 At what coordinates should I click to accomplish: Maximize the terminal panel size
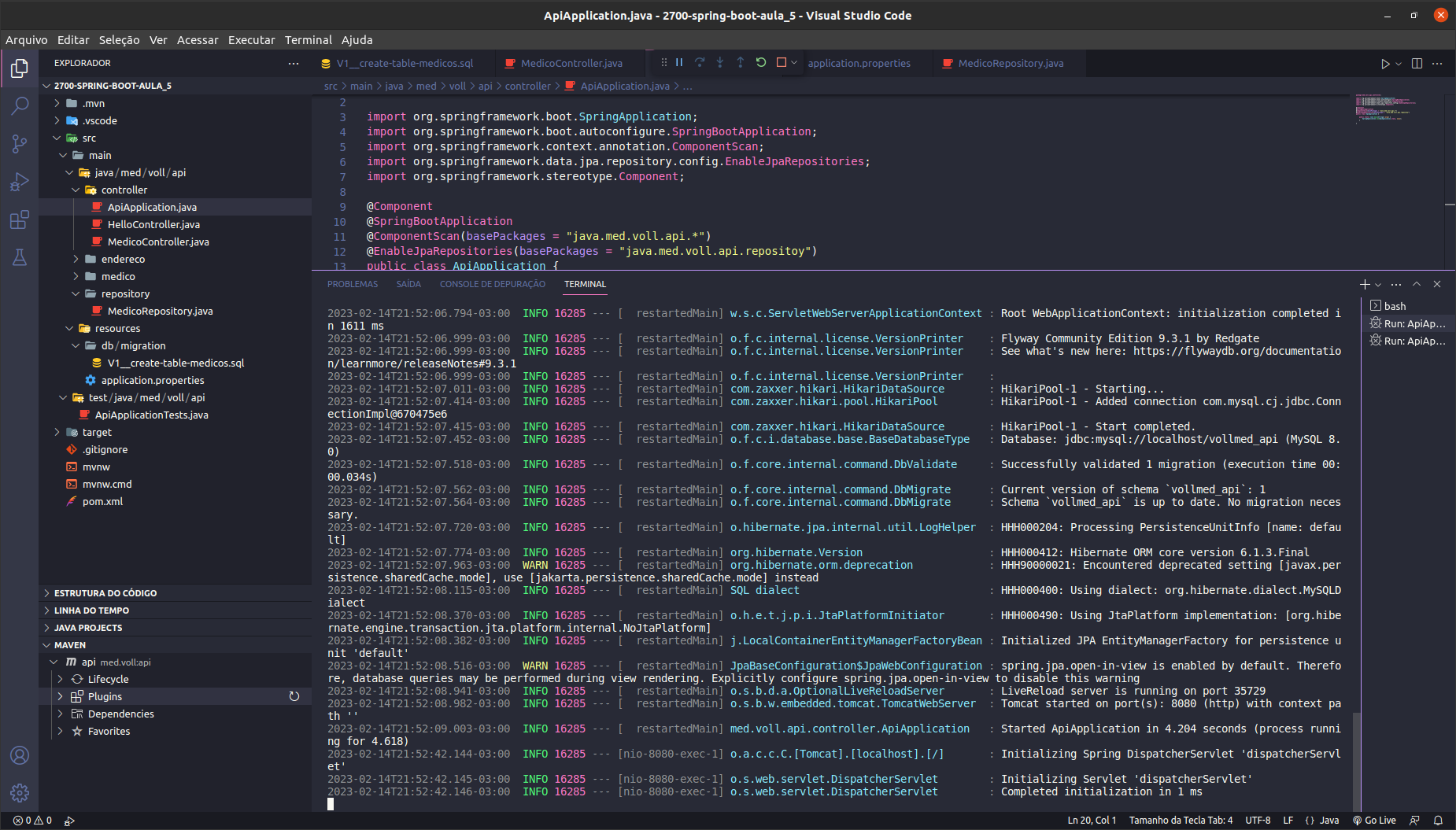[x=1417, y=284]
